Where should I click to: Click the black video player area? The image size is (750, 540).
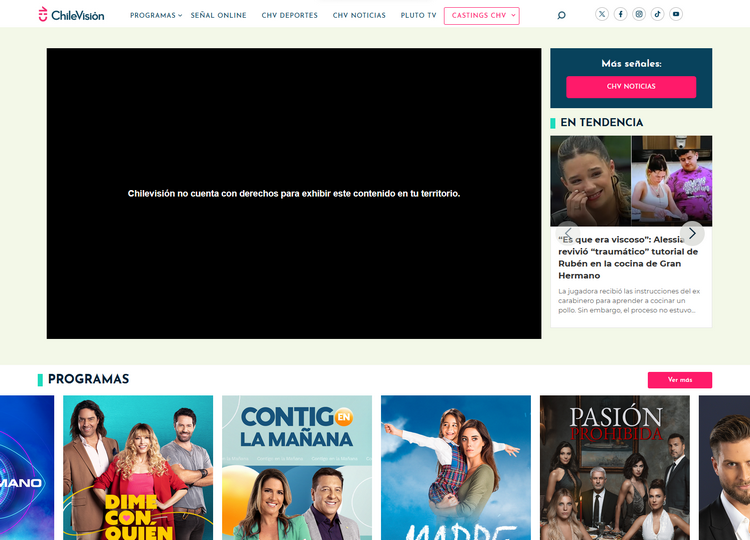tap(294, 193)
